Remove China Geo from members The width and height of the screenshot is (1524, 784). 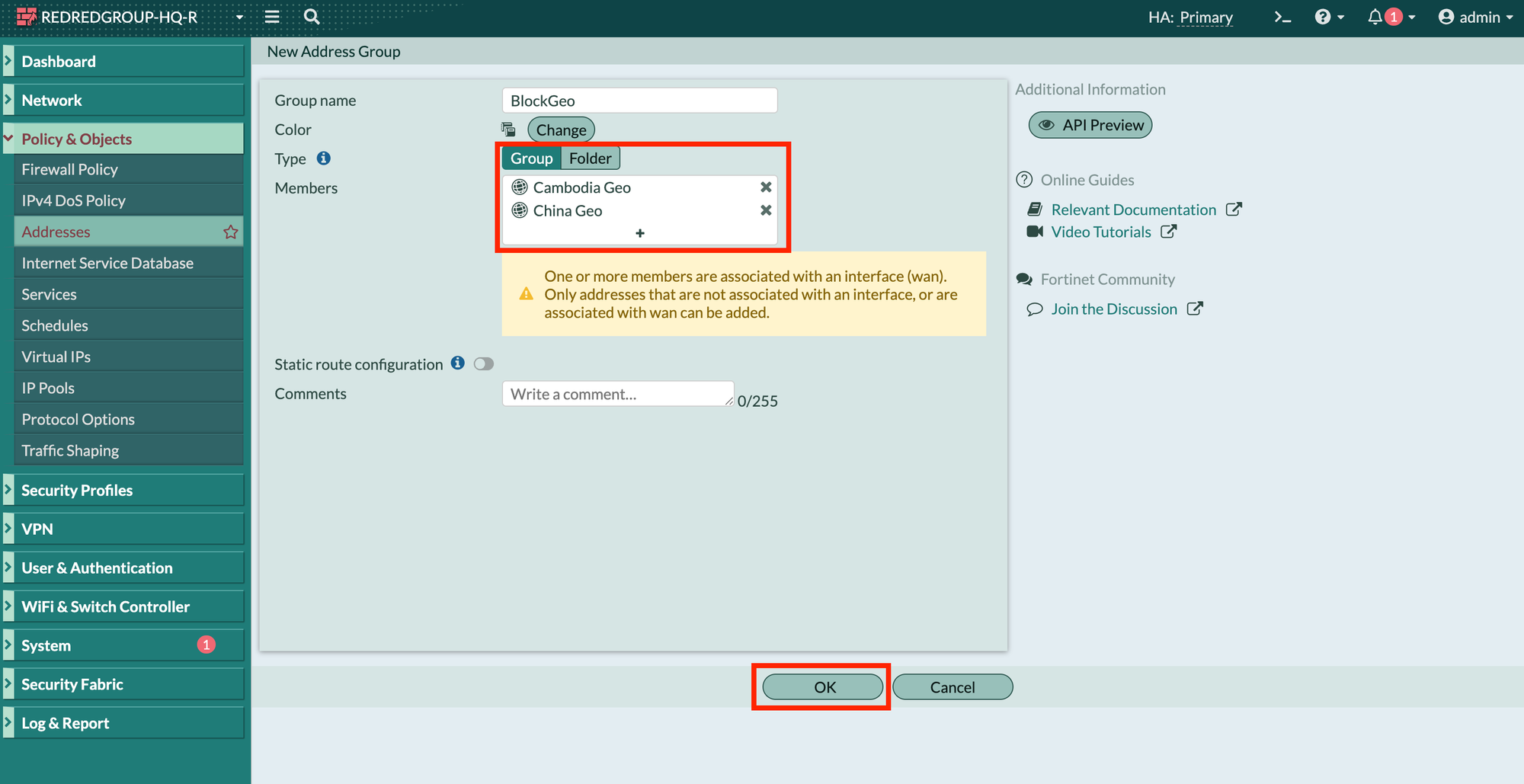pos(766,210)
